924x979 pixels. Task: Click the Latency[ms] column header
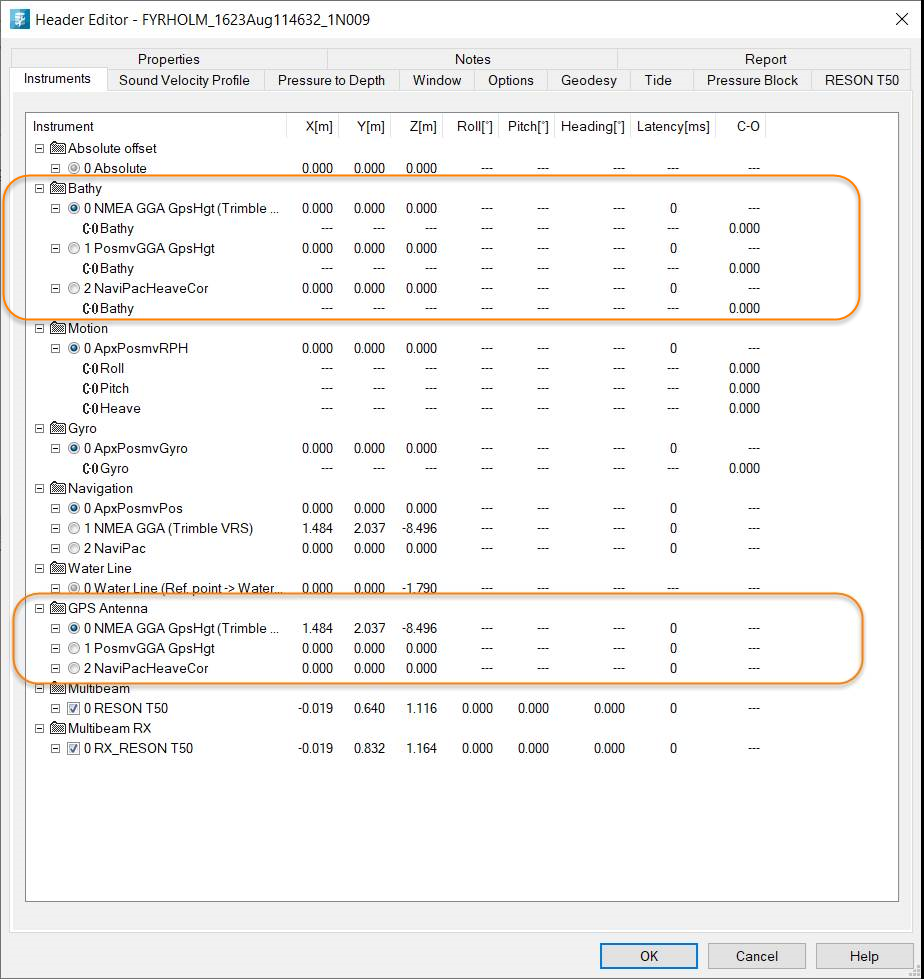[673, 126]
